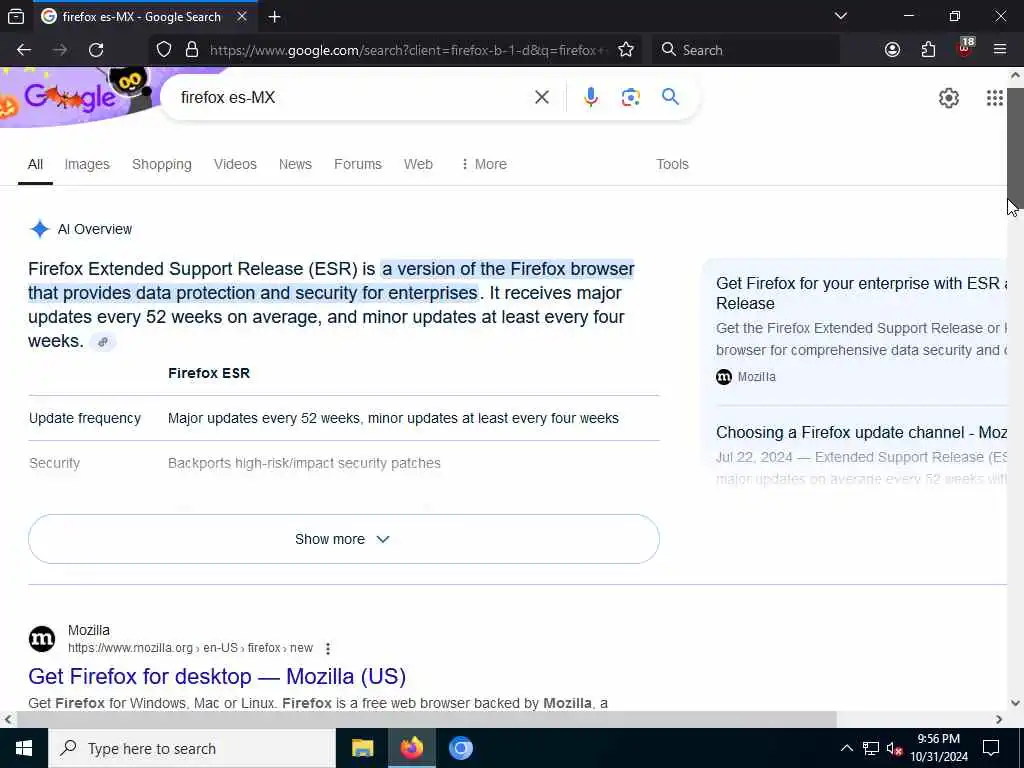Image resolution: width=1024 pixels, height=768 pixels.
Task: Start Google voice search microphone
Action: tap(590, 97)
